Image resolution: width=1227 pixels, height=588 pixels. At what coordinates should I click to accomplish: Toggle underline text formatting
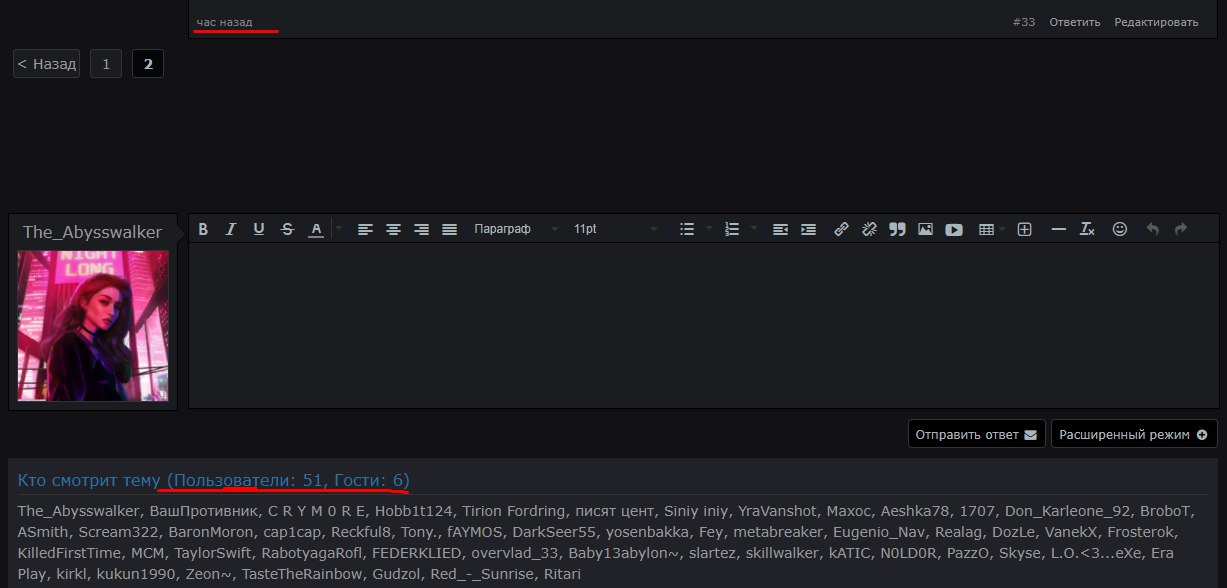[x=259, y=229]
